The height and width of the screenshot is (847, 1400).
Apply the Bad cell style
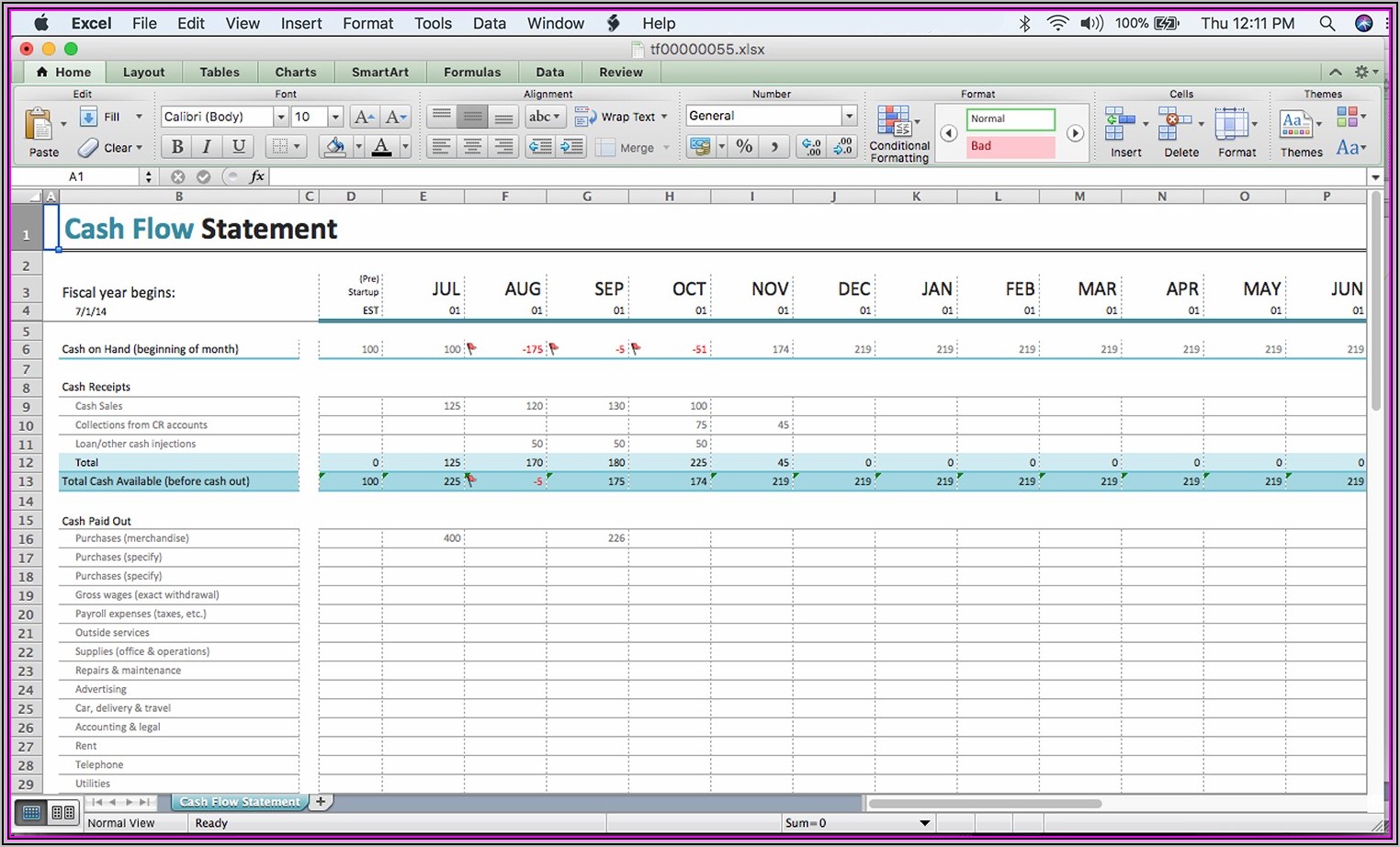[x=1010, y=146]
